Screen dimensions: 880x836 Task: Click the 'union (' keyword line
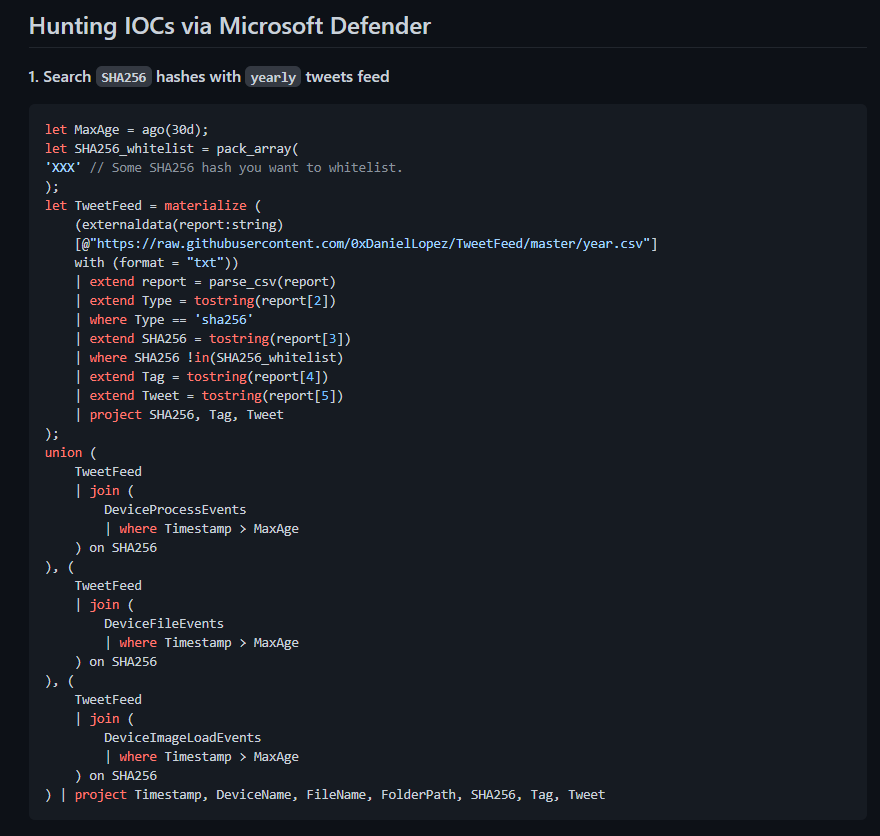(x=71, y=453)
